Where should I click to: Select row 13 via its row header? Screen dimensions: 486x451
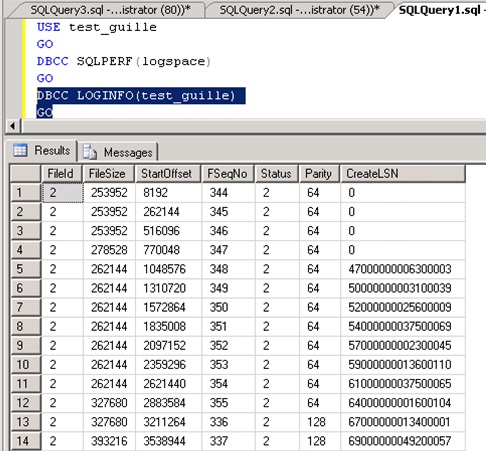25,422
